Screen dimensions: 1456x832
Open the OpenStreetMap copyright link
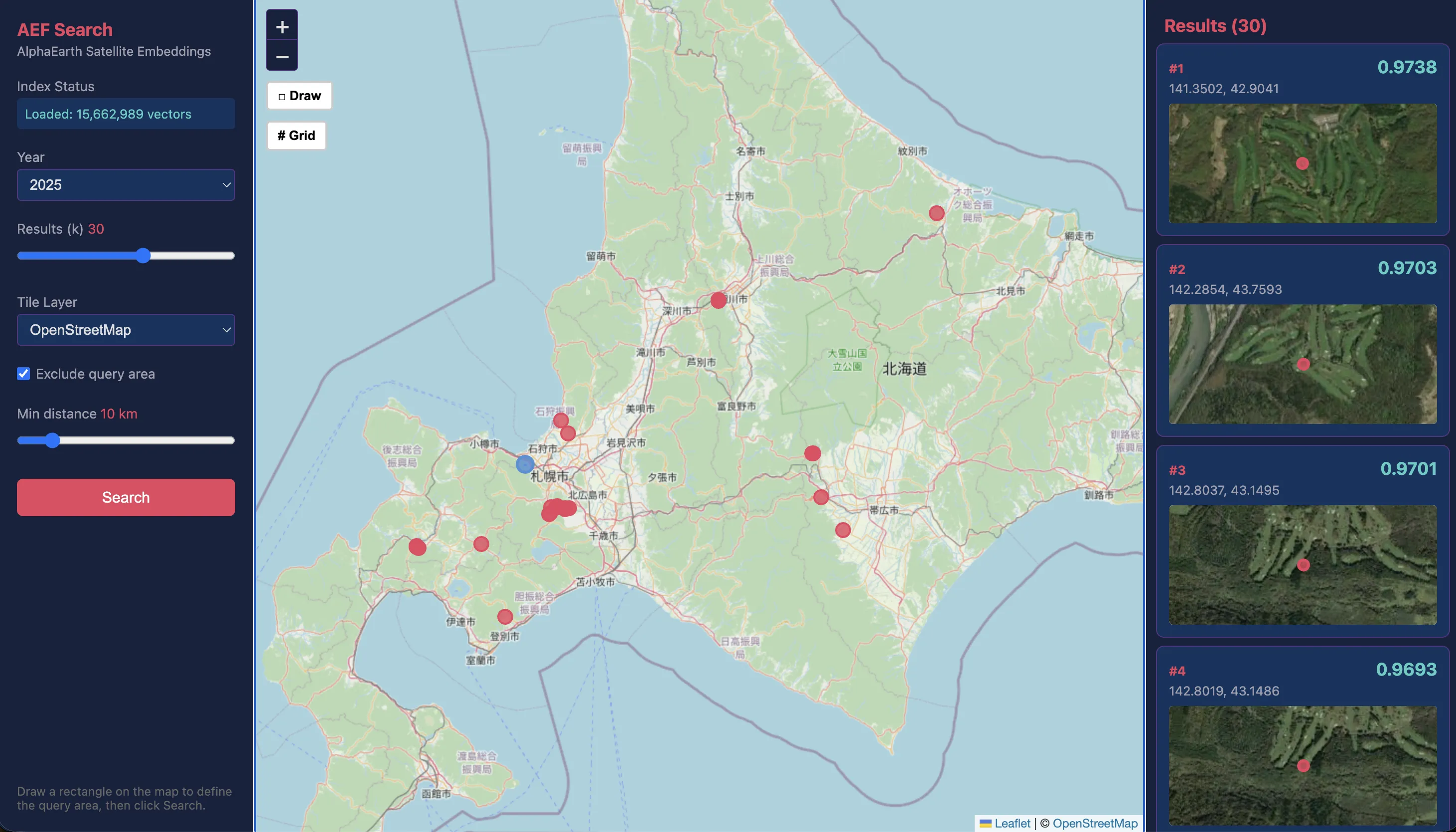(1094, 823)
